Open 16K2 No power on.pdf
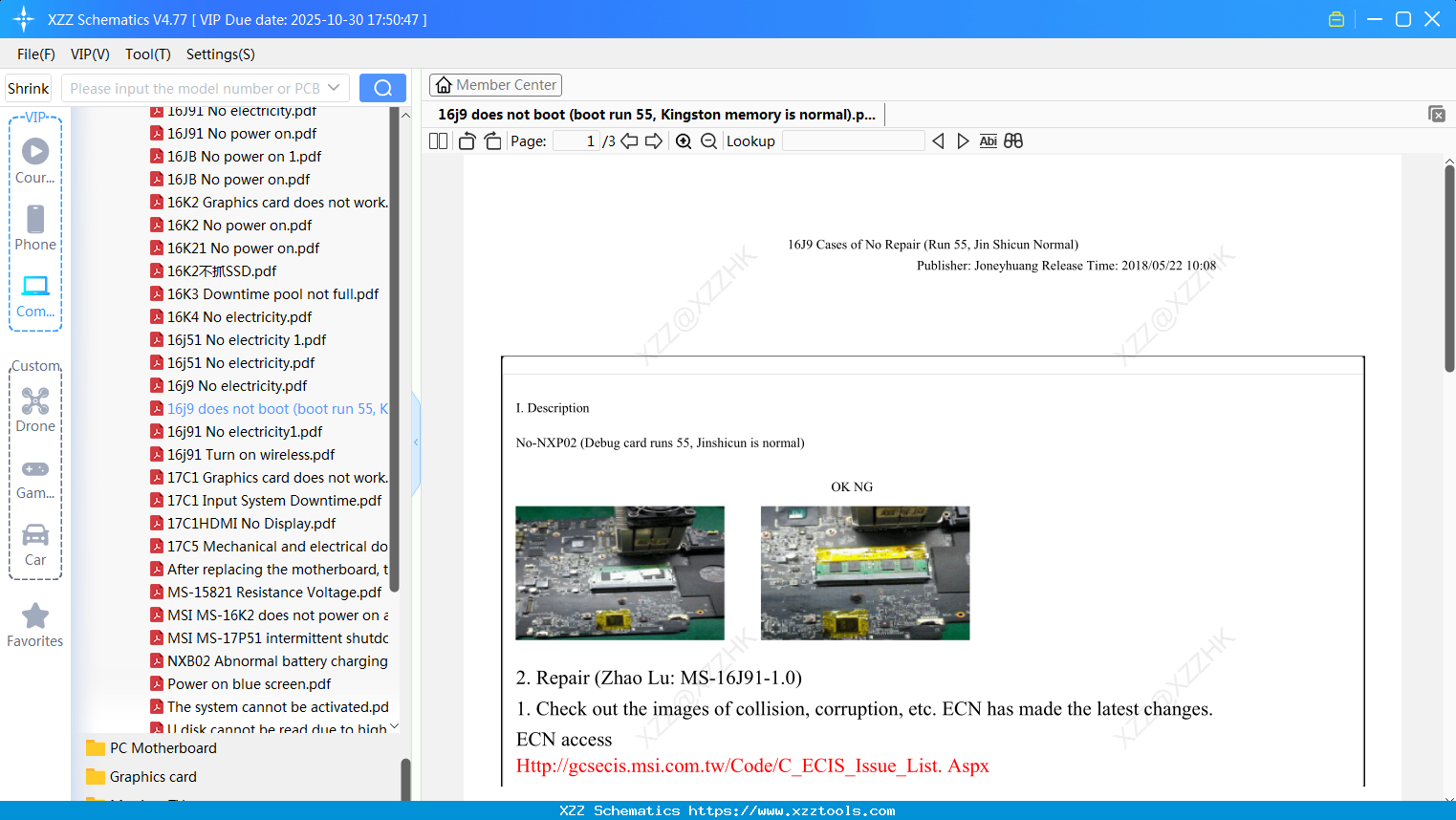This screenshot has height=820, width=1456. click(x=230, y=226)
